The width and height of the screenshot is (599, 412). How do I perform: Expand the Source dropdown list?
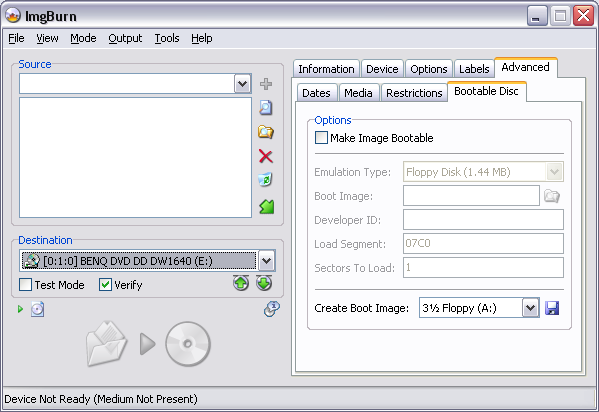click(x=243, y=84)
